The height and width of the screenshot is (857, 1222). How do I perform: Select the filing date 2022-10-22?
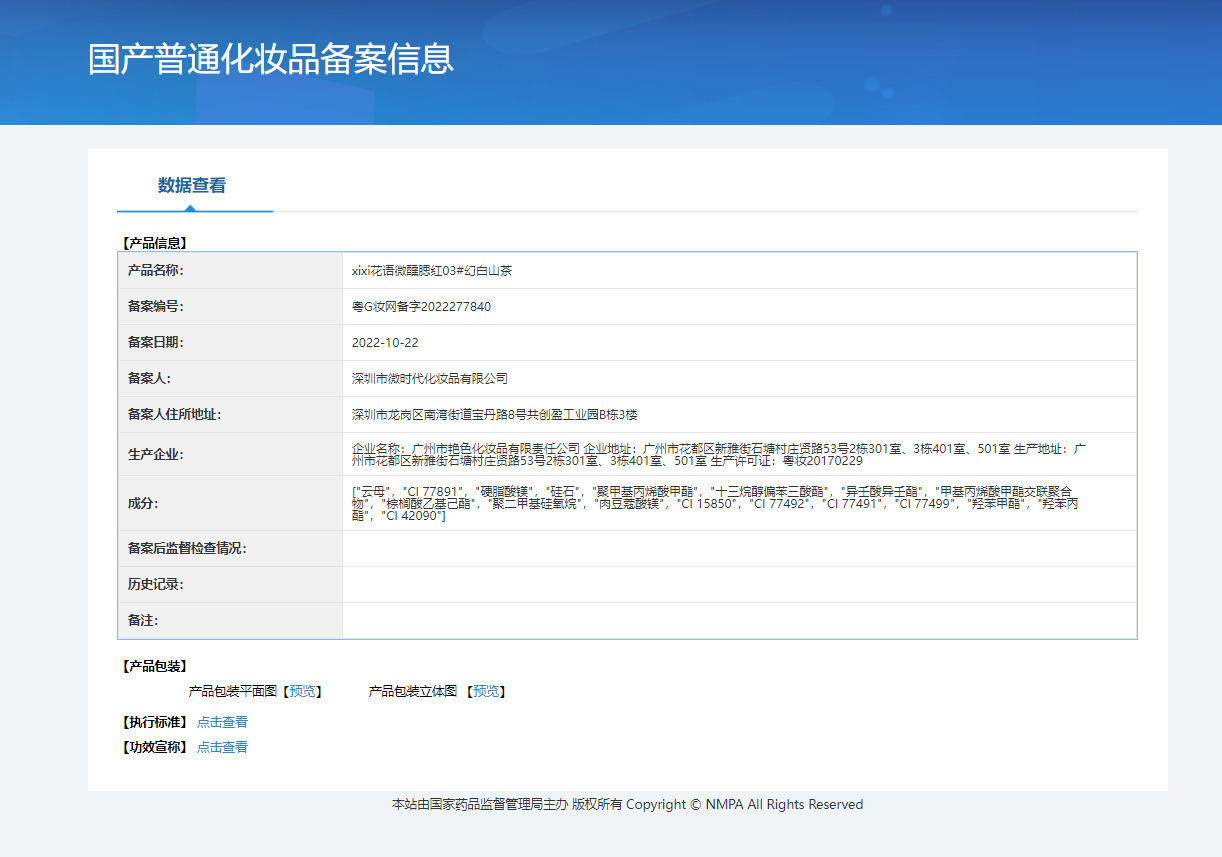click(x=385, y=343)
